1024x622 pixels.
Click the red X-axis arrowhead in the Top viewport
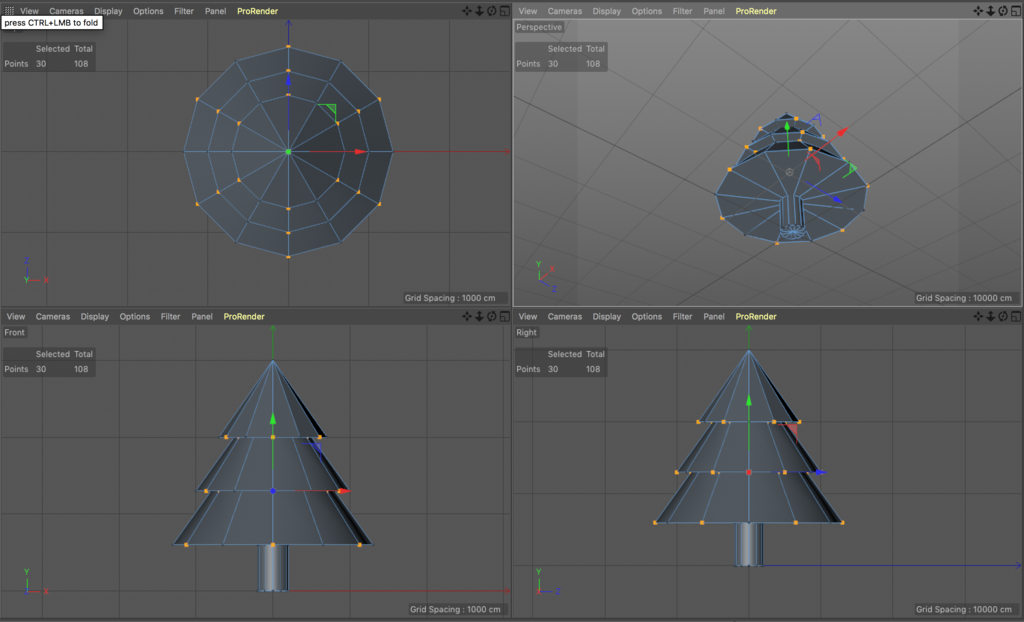(x=360, y=152)
